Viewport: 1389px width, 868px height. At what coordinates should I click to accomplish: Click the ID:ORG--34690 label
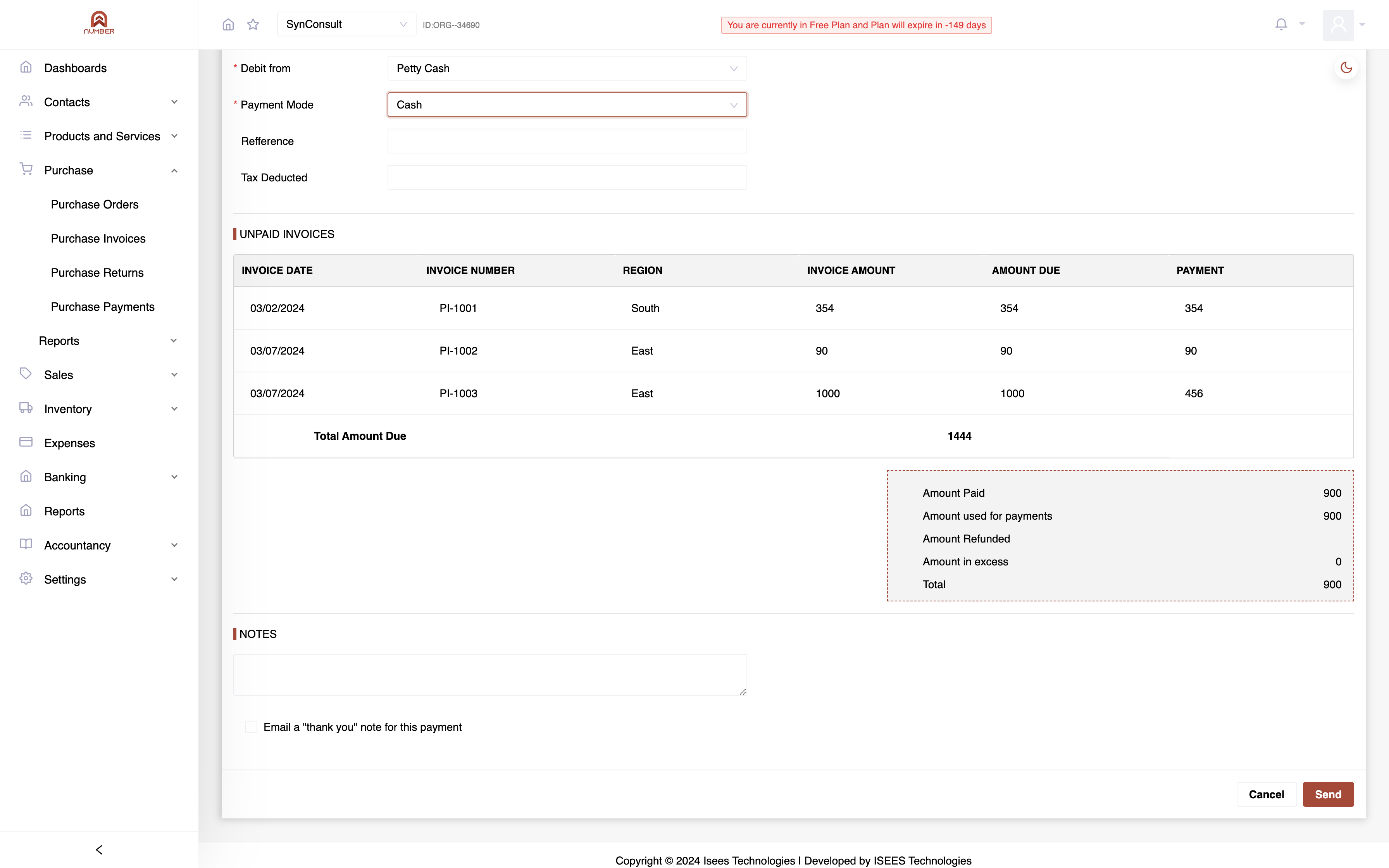[451, 25]
